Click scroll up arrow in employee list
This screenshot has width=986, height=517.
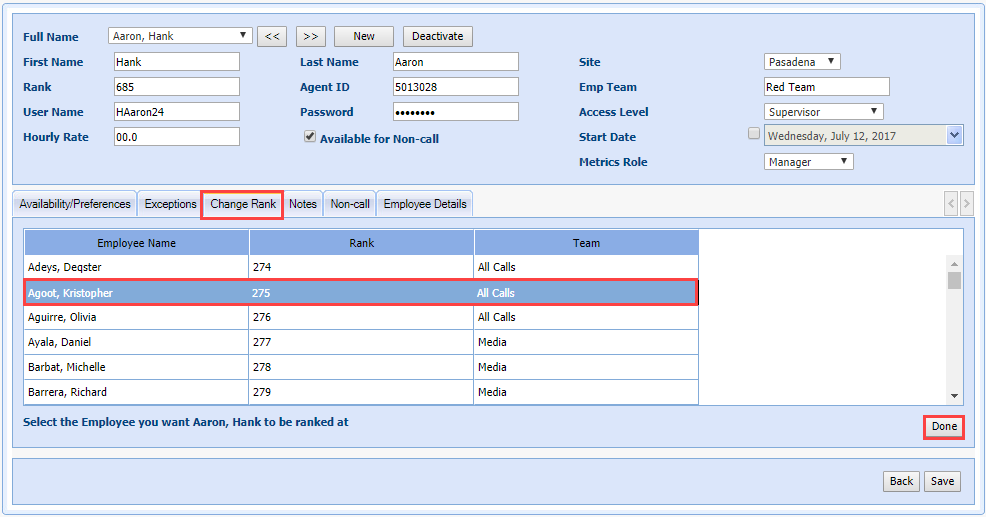tap(954, 263)
